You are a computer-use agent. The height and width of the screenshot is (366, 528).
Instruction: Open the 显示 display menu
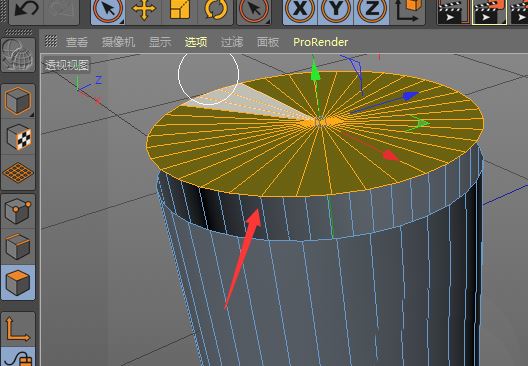[160, 42]
